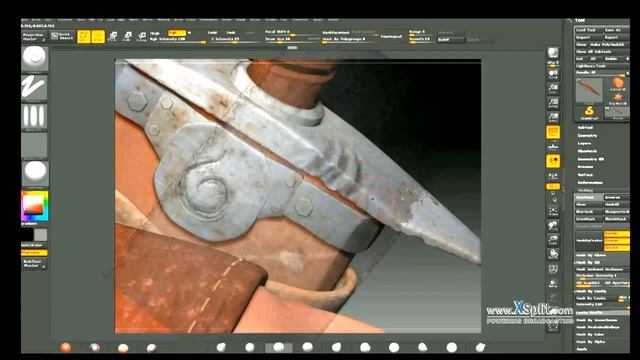Open the current brush thumbnail picker
The width and height of the screenshot is (640, 360).
click(x=35, y=59)
